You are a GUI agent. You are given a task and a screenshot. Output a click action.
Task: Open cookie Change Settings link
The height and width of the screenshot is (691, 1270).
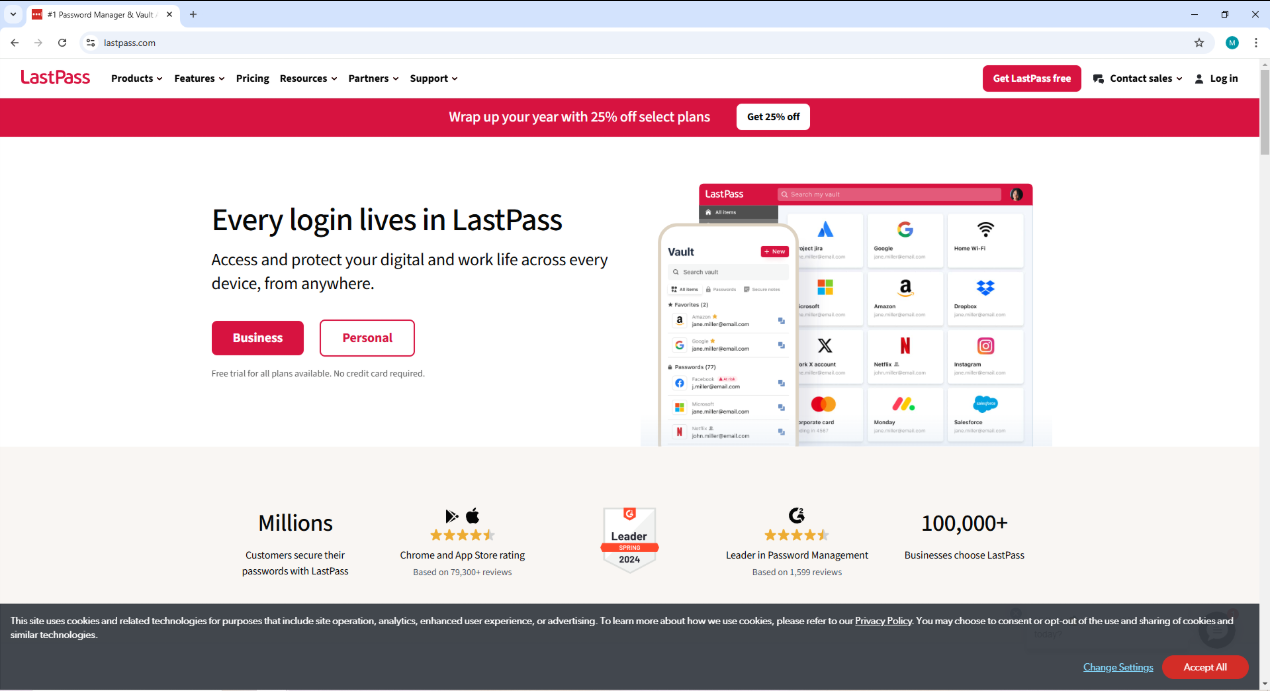(1118, 667)
